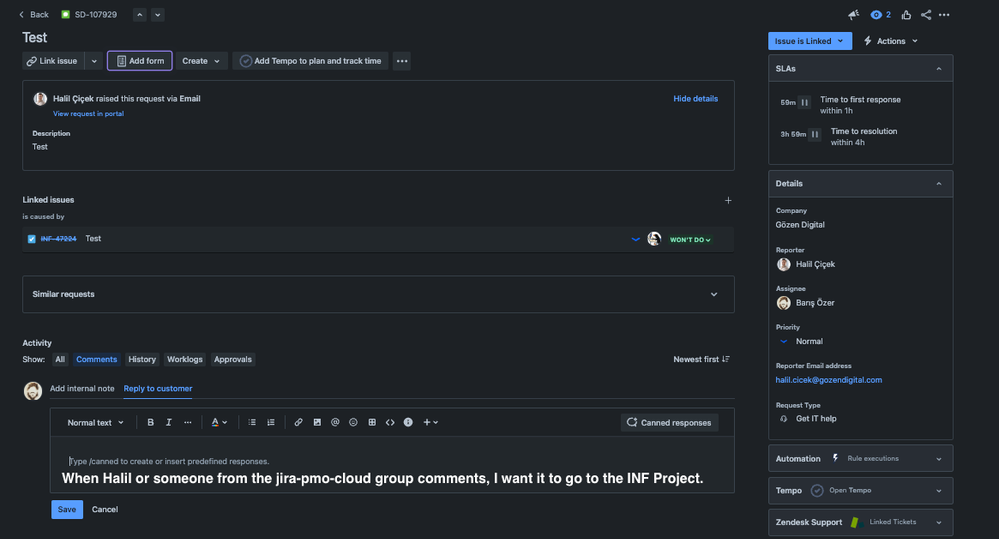
Task: Open more formatting options ellipsis
Action: click(x=187, y=422)
